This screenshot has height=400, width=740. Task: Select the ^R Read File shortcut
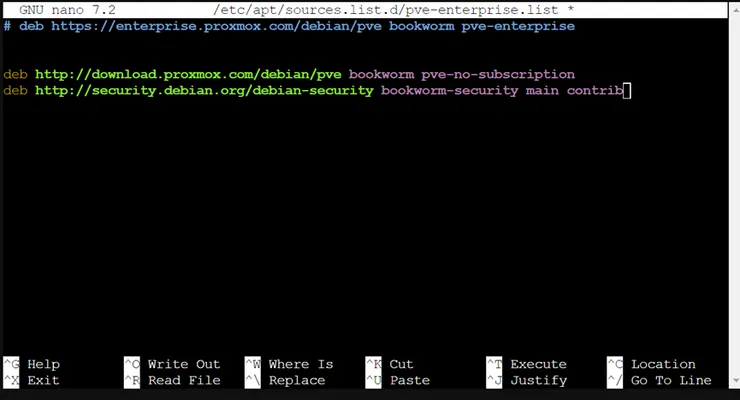tap(172, 380)
